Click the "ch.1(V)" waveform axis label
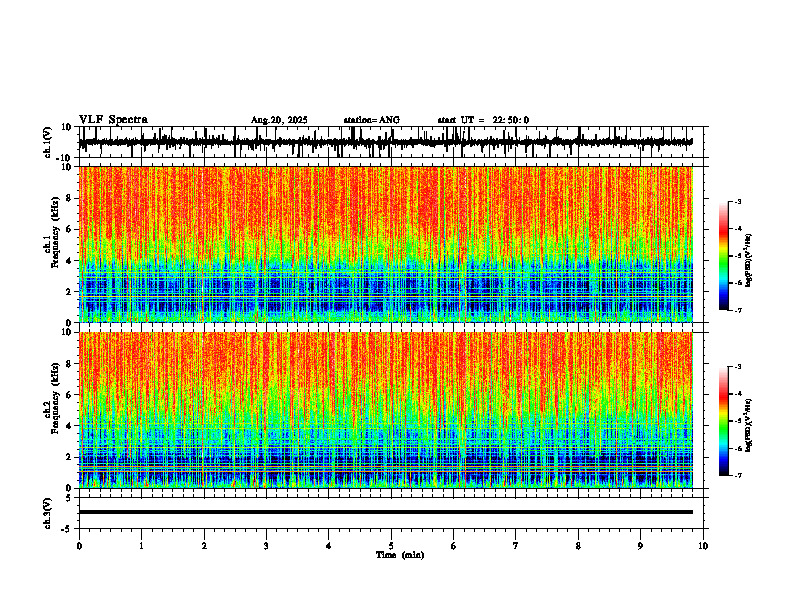 [48, 142]
